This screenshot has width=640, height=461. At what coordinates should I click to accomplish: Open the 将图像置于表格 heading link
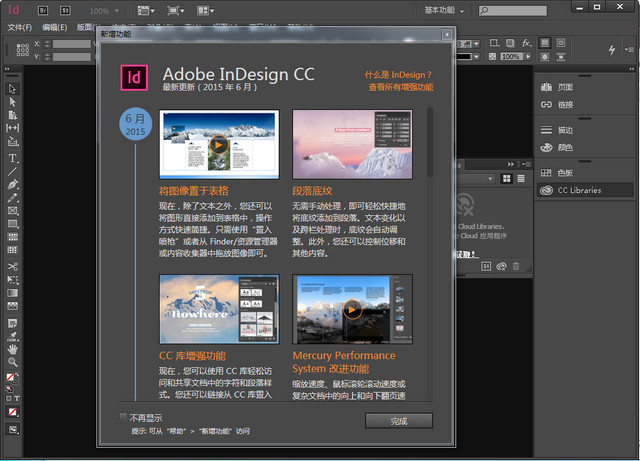194,191
